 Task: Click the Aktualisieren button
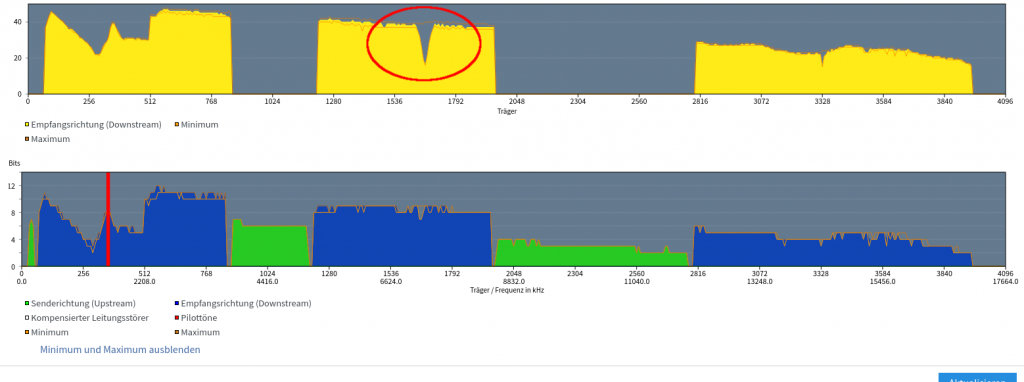click(981, 378)
